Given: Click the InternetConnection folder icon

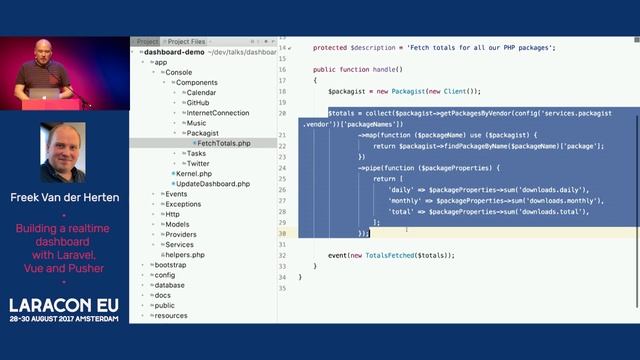Looking at the screenshot, I should 184,113.
